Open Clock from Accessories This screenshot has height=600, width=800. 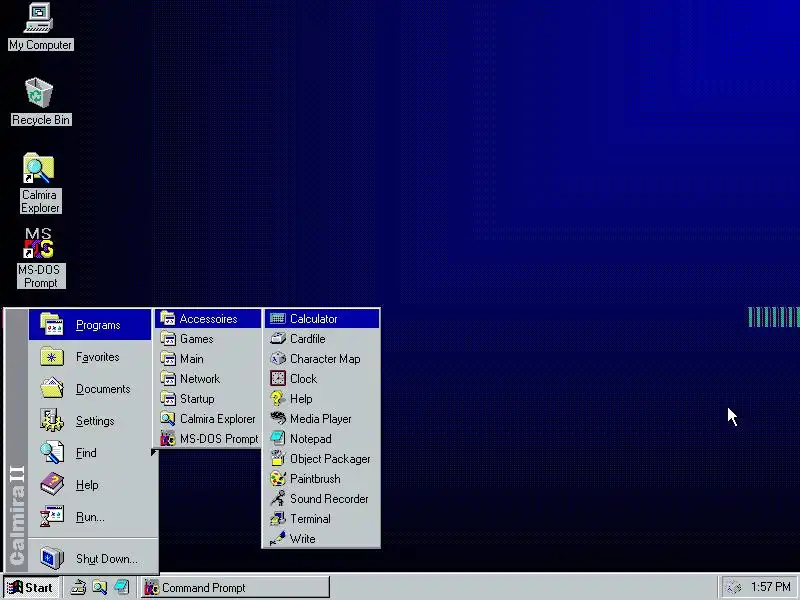click(321, 379)
